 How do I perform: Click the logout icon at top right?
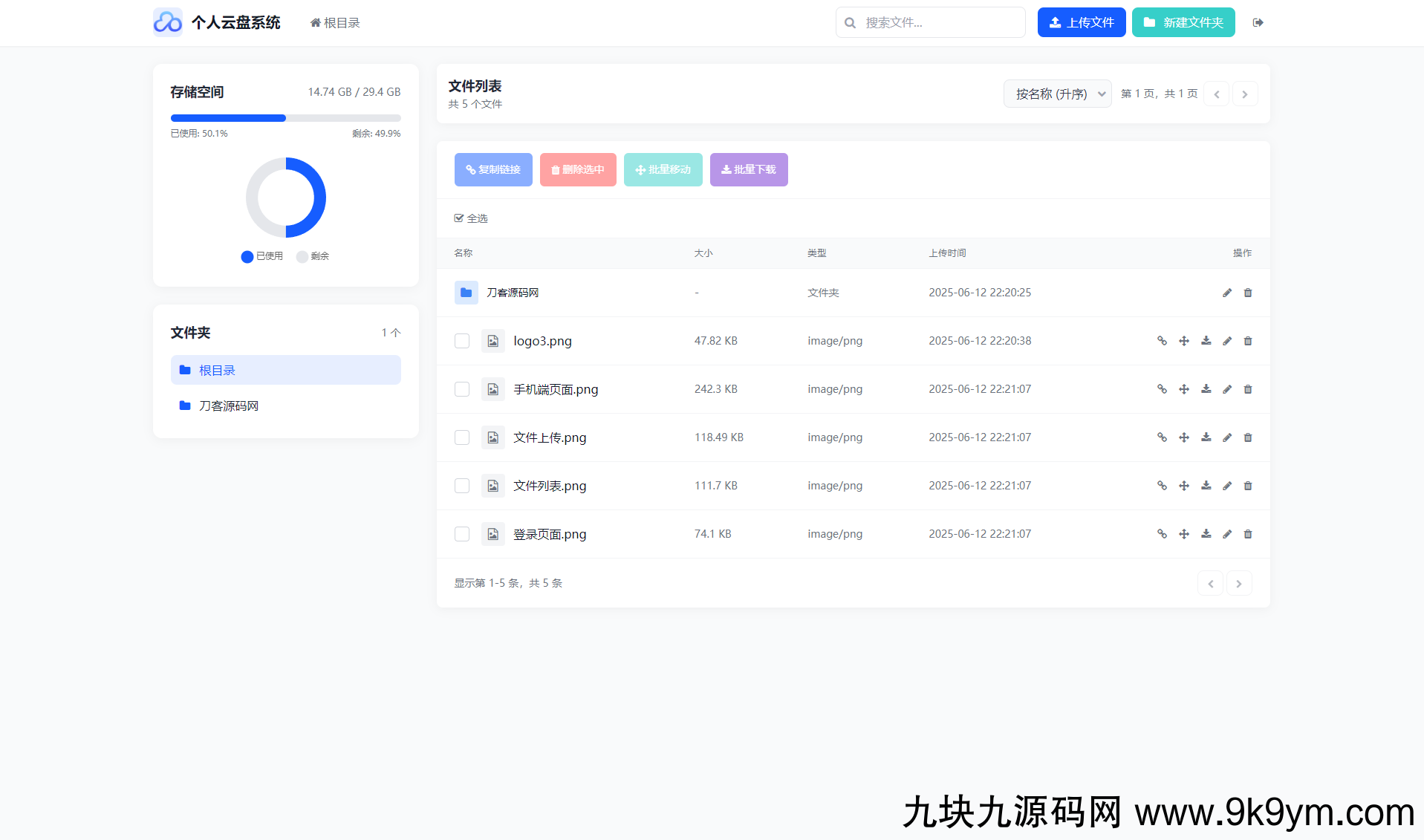[x=1258, y=22]
